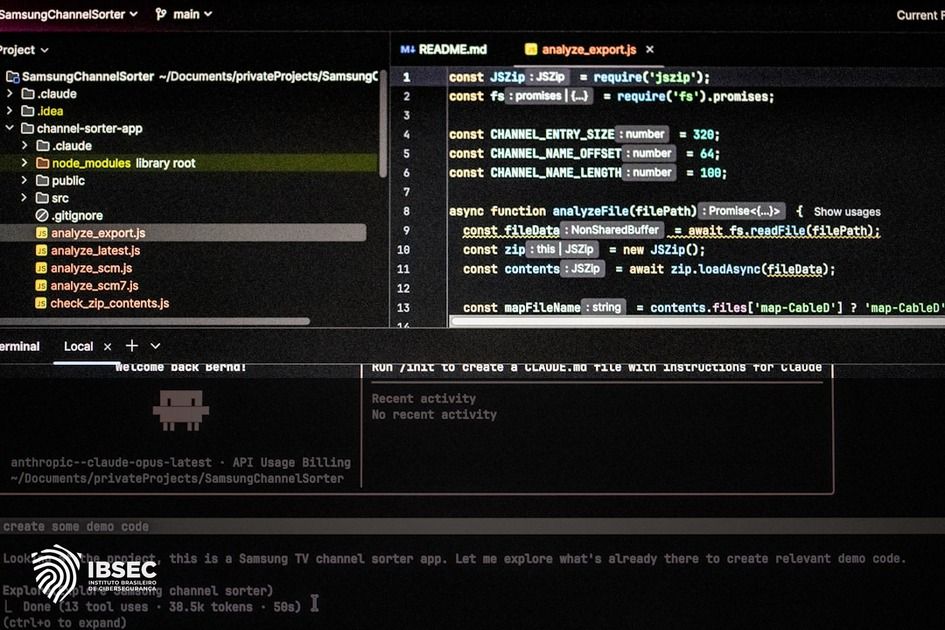945x630 pixels.
Task: Click the Claude Code mascot in terminal
Action: [x=181, y=410]
